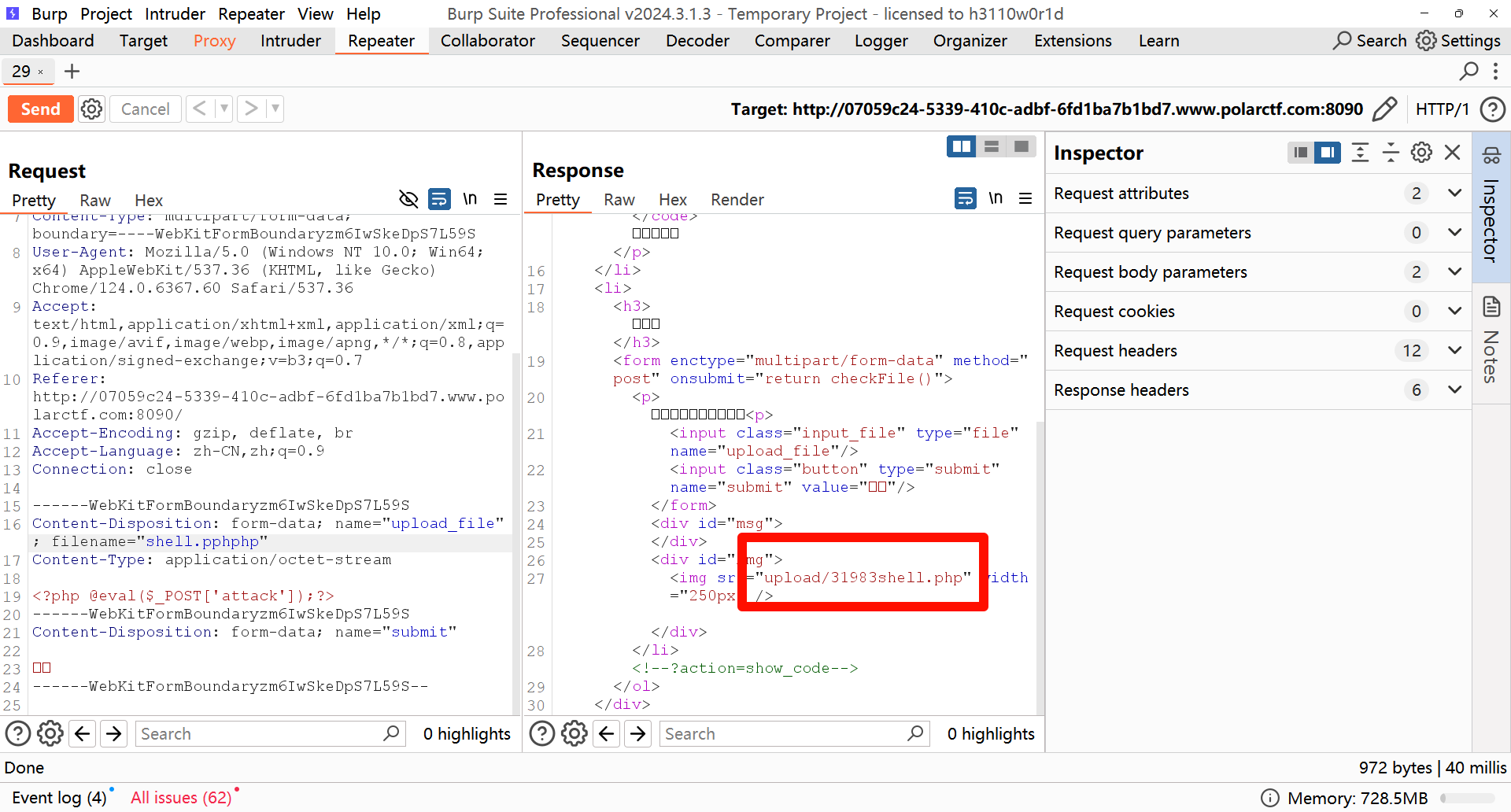This screenshot has height=812, width=1511.
Task: Open Event log (4)
Action: point(60,798)
